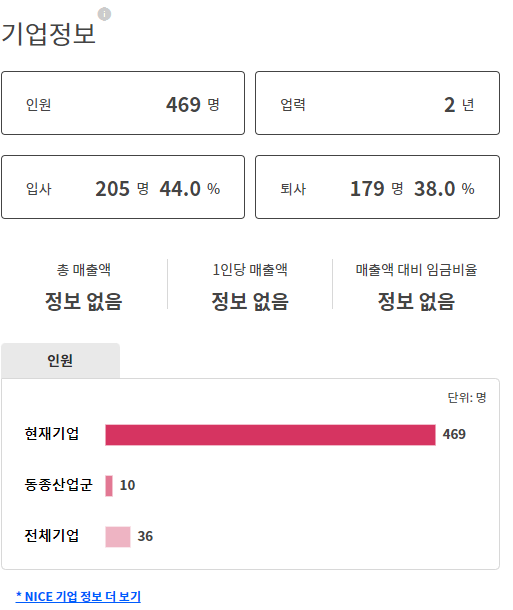The height and width of the screenshot is (610, 513).
Task: Select the 인원 tab above the chart
Action: pos(60,361)
